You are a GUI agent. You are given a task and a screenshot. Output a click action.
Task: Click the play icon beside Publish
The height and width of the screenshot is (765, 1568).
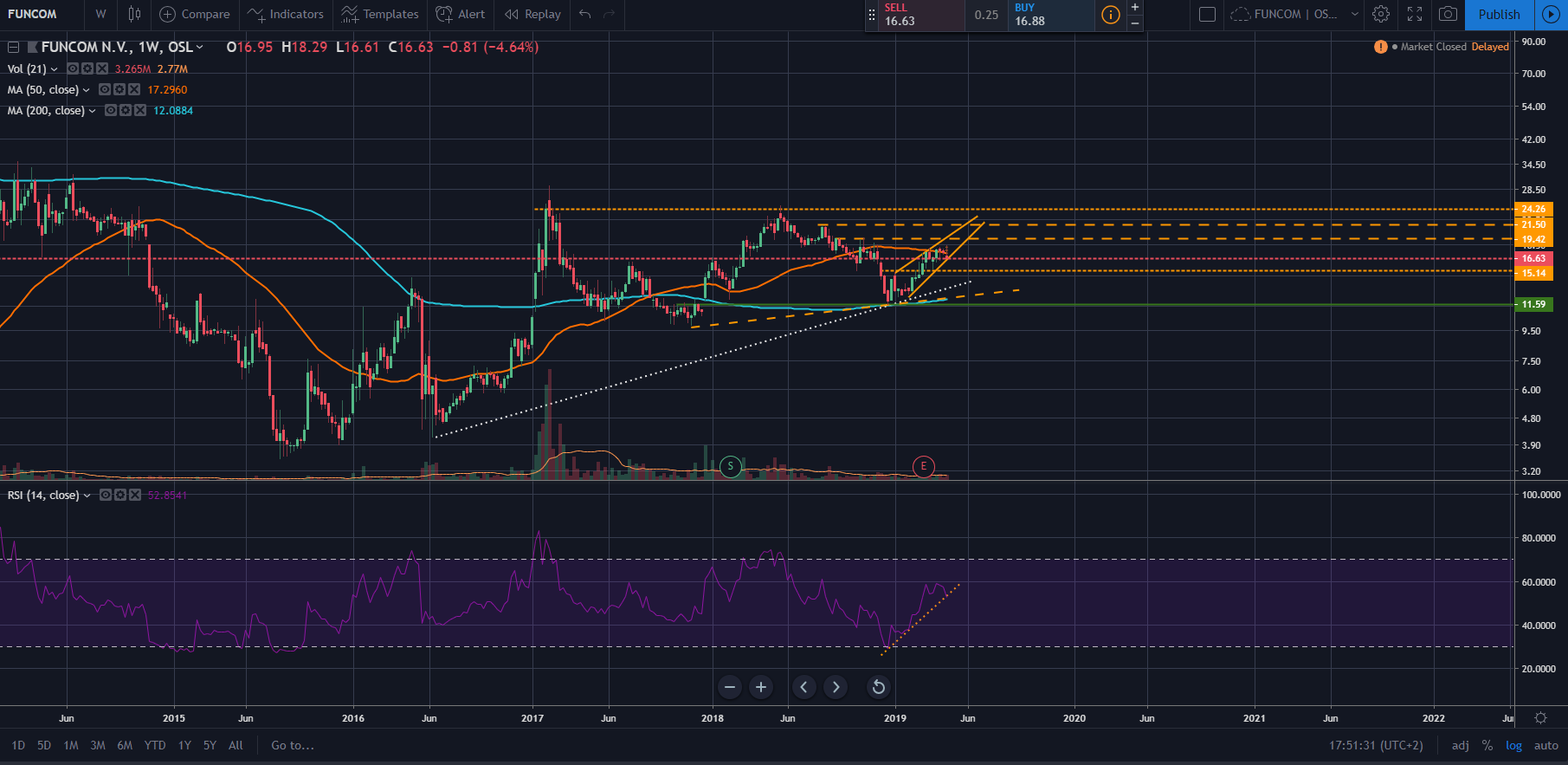click(1551, 15)
